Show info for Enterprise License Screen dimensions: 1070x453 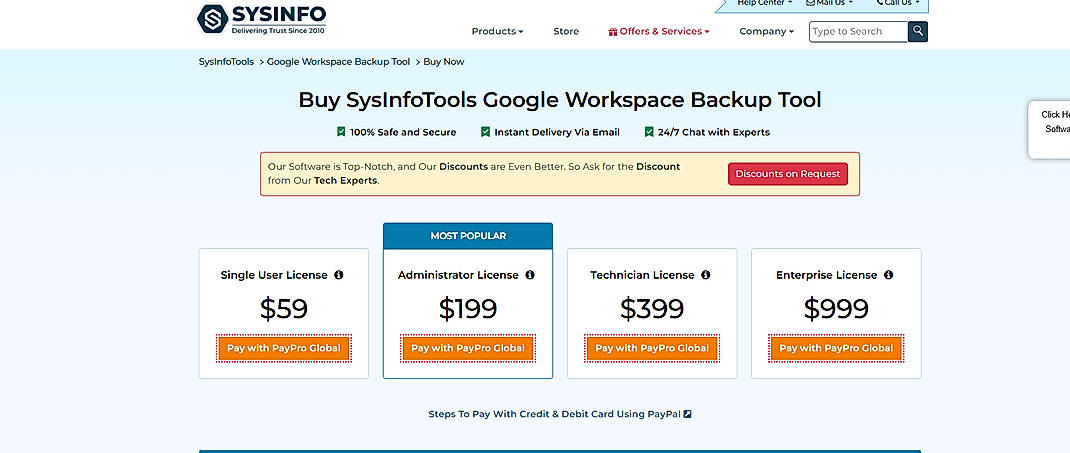click(888, 275)
